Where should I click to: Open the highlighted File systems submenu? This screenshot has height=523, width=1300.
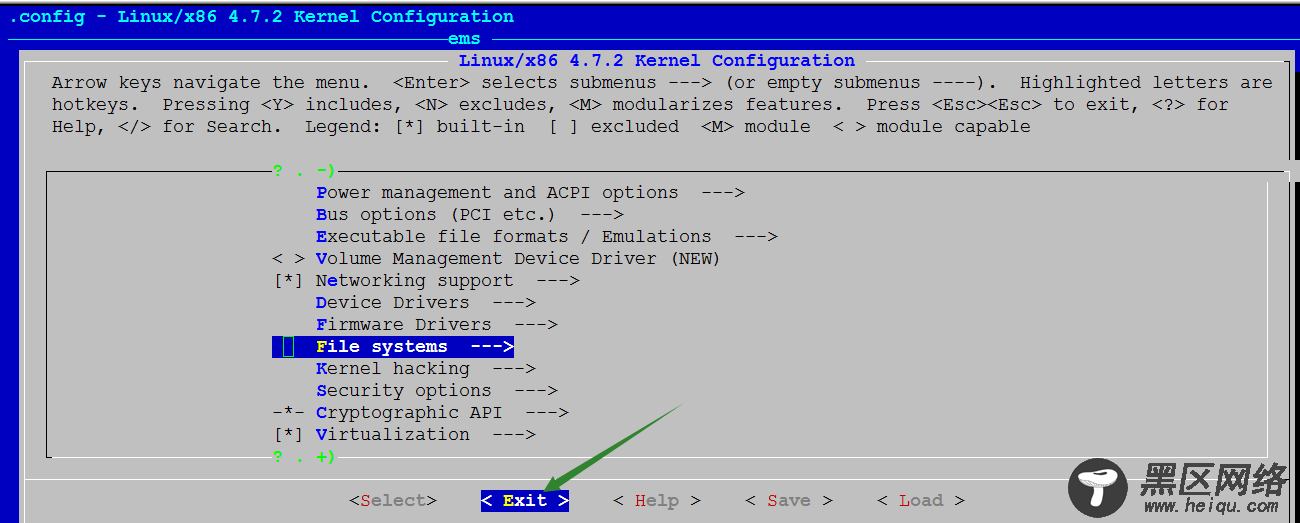click(x=393, y=347)
